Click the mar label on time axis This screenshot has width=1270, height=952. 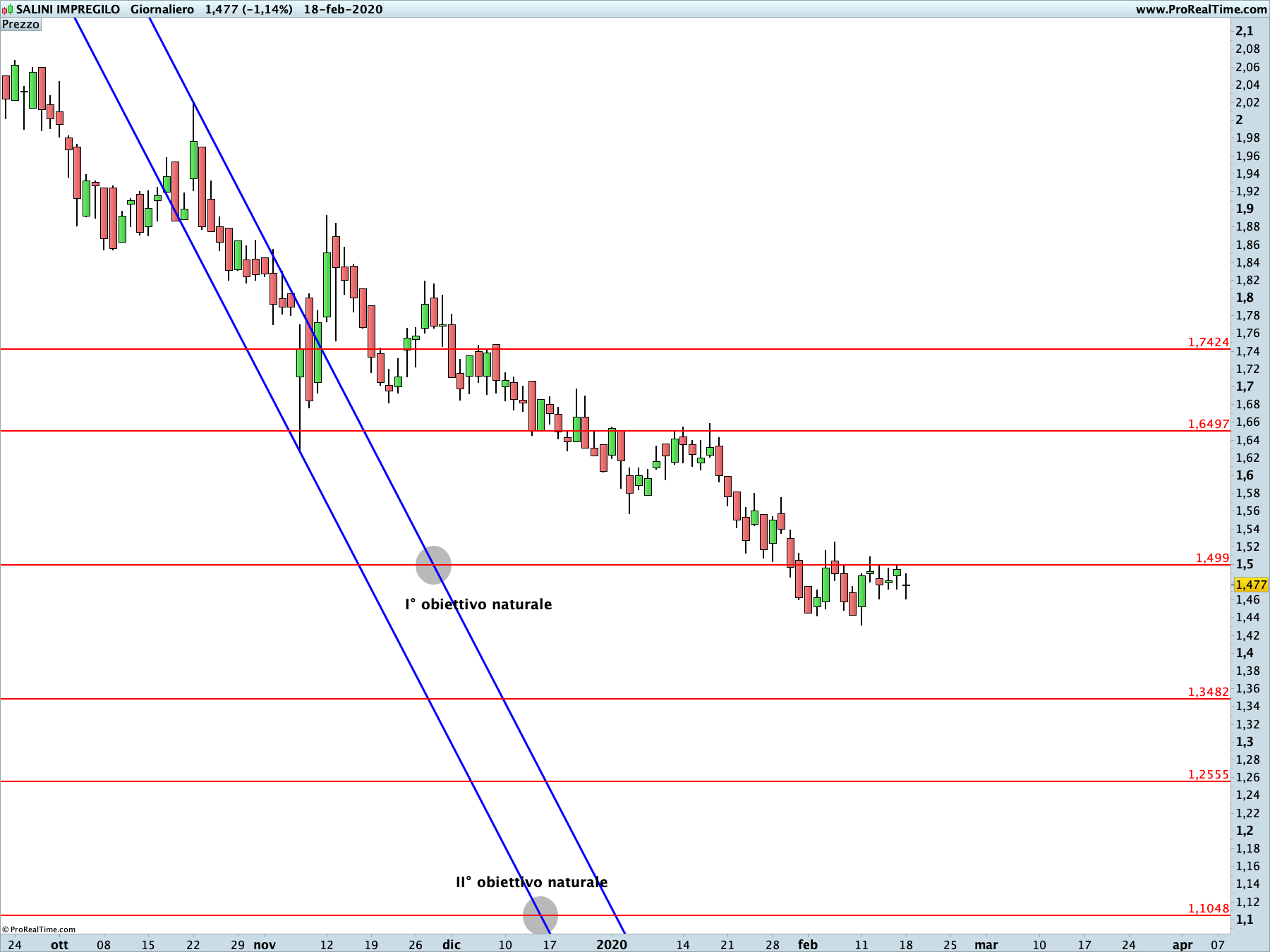(986, 944)
